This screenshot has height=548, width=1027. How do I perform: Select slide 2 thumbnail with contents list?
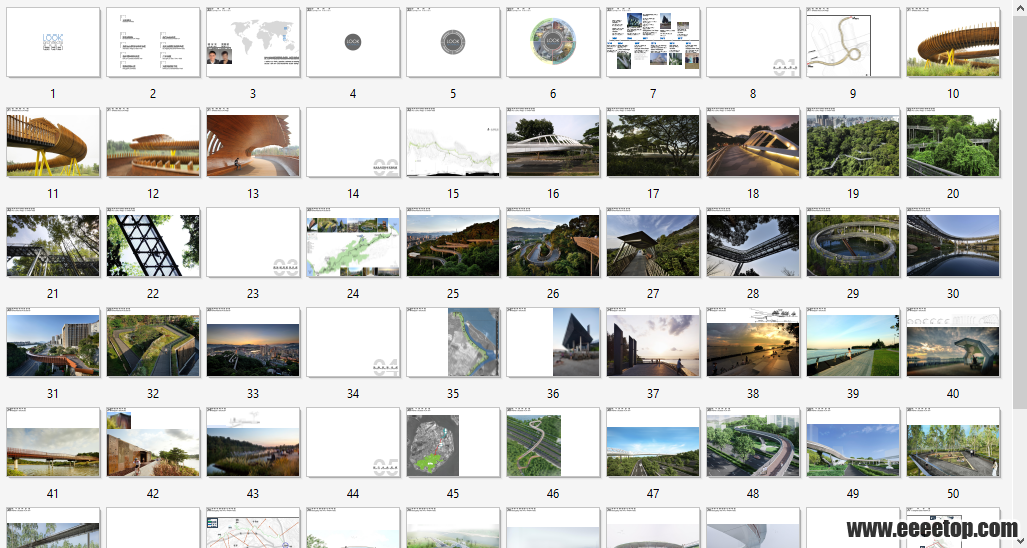pyautogui.click(x=153, y=42)
